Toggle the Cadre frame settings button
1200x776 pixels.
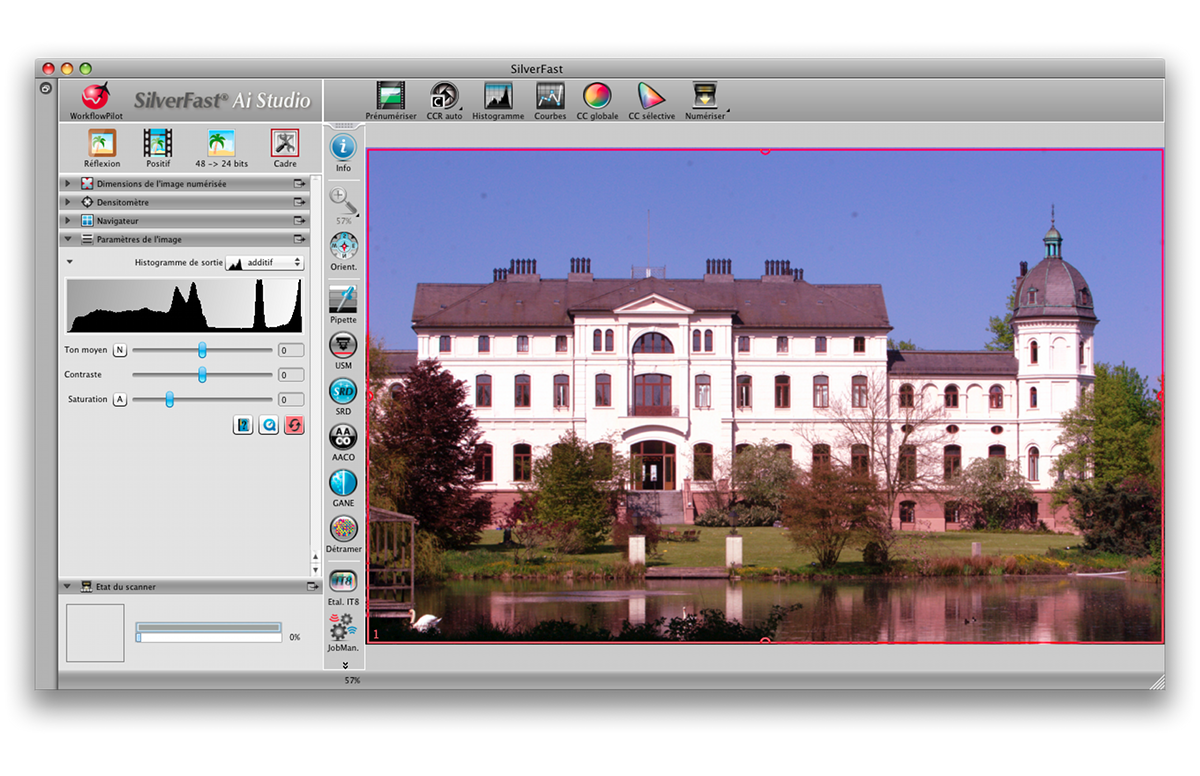285,143
